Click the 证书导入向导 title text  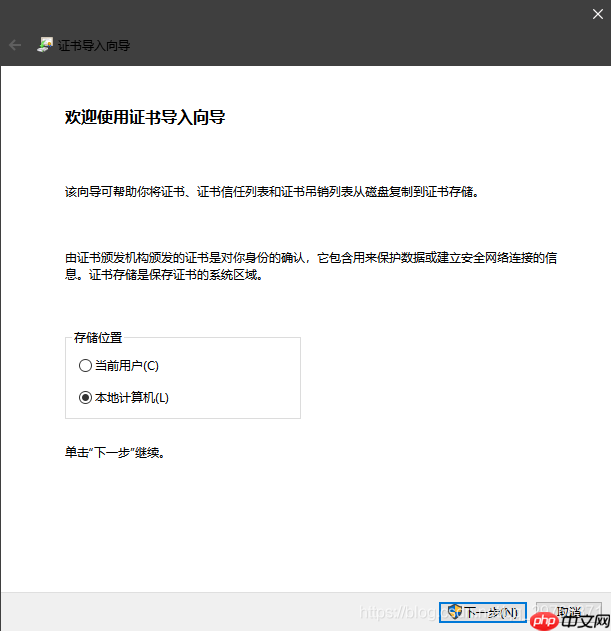[x=94, y=45]
